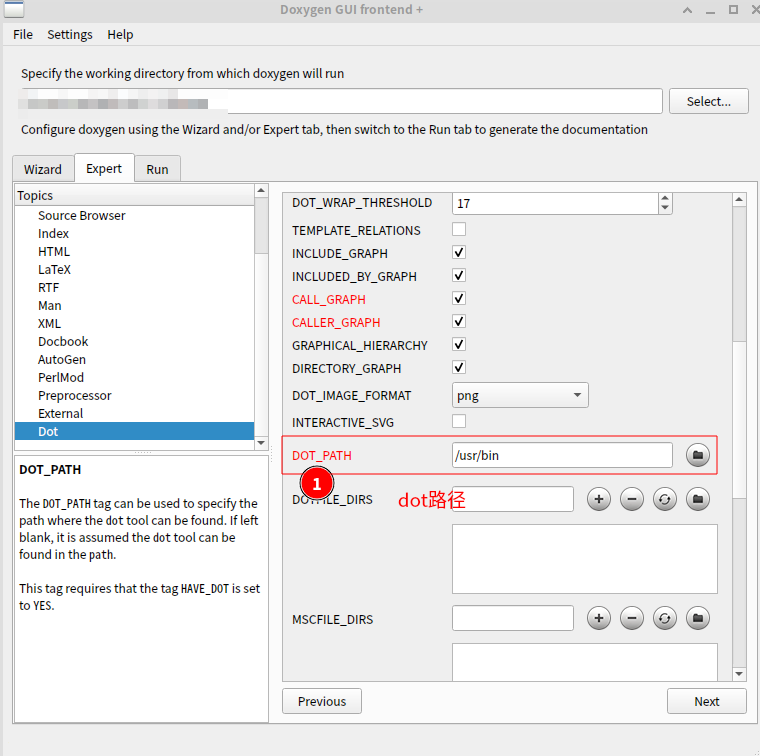Click MSCFILE_DIRS entry text field
Image resolution: width=760 pixels, height=756 pixels.
[x=513, y=618]
